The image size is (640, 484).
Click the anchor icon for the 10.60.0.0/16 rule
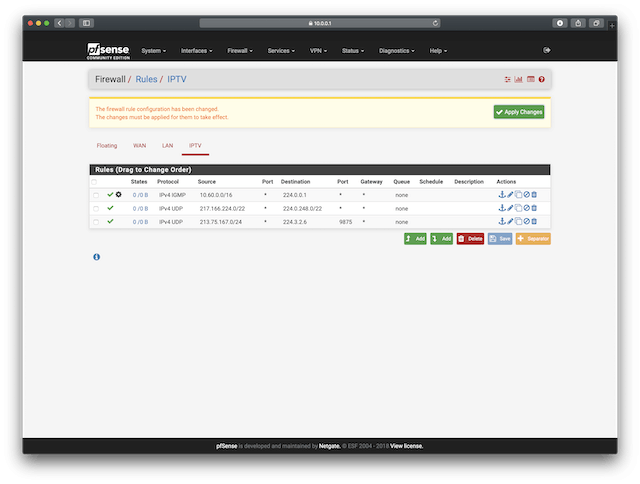tap(502, 195)
